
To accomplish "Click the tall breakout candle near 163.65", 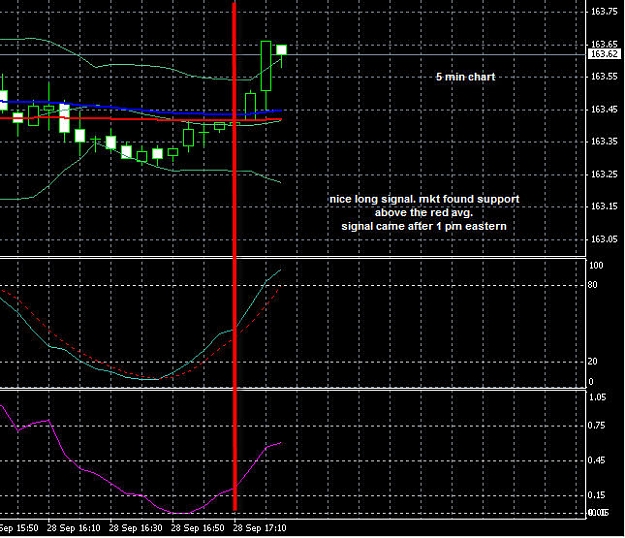I will [266, 66].
